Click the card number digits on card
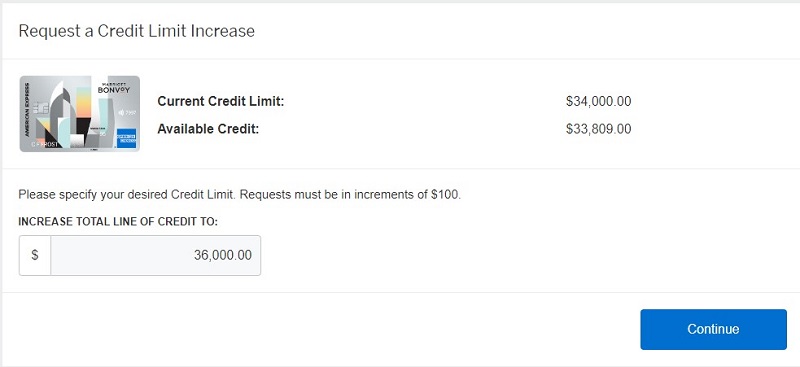The image size is (800, 367). click(131, 112)
